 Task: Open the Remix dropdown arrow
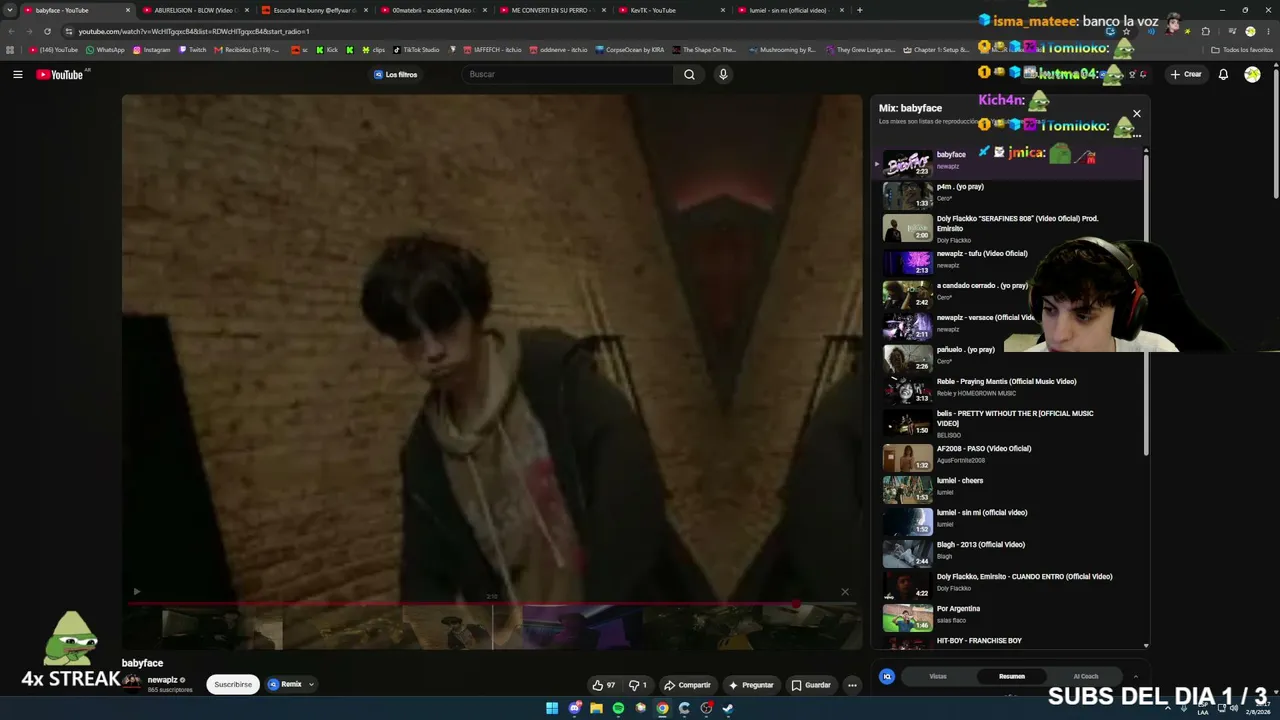point(311,685)
